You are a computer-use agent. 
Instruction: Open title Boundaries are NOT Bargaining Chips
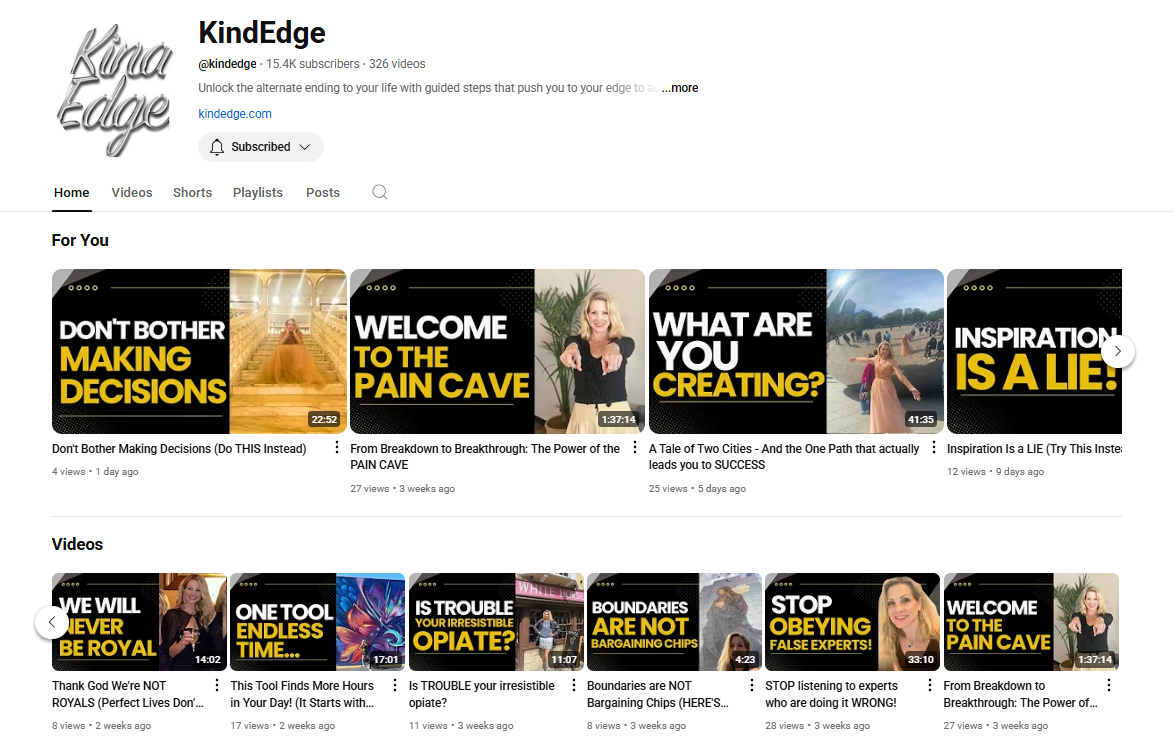(658, 694)
